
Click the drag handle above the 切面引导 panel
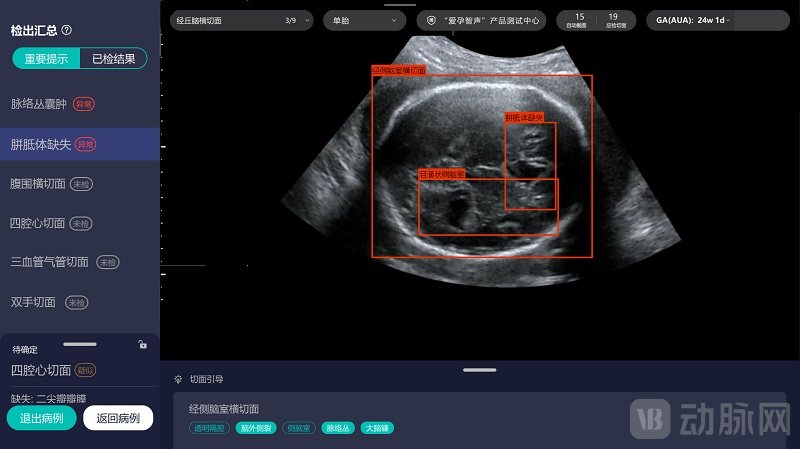479,370
